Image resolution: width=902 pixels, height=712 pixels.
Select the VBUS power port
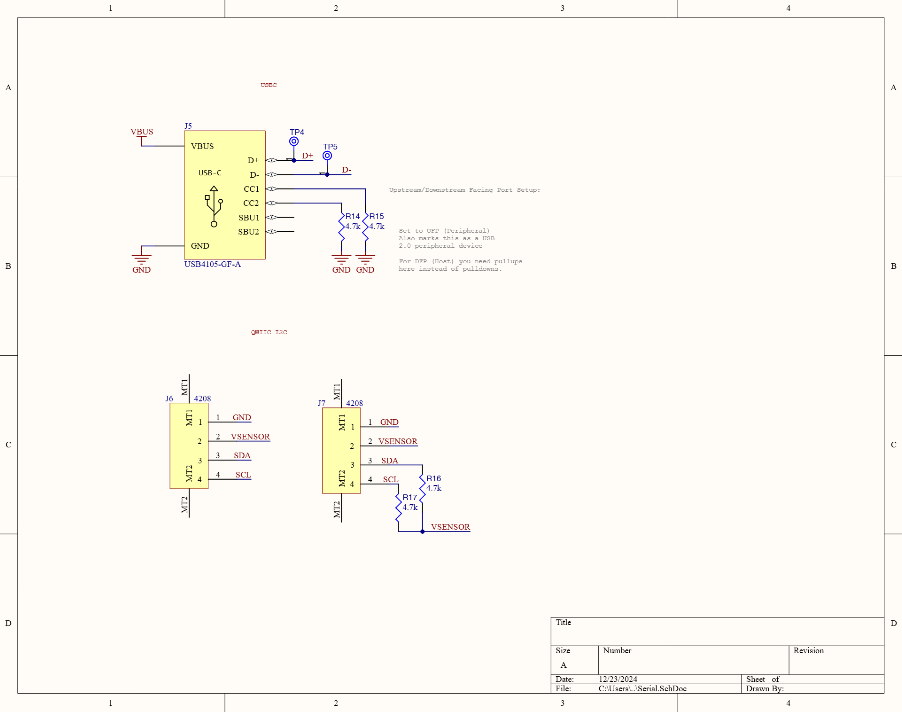[142, 132]
